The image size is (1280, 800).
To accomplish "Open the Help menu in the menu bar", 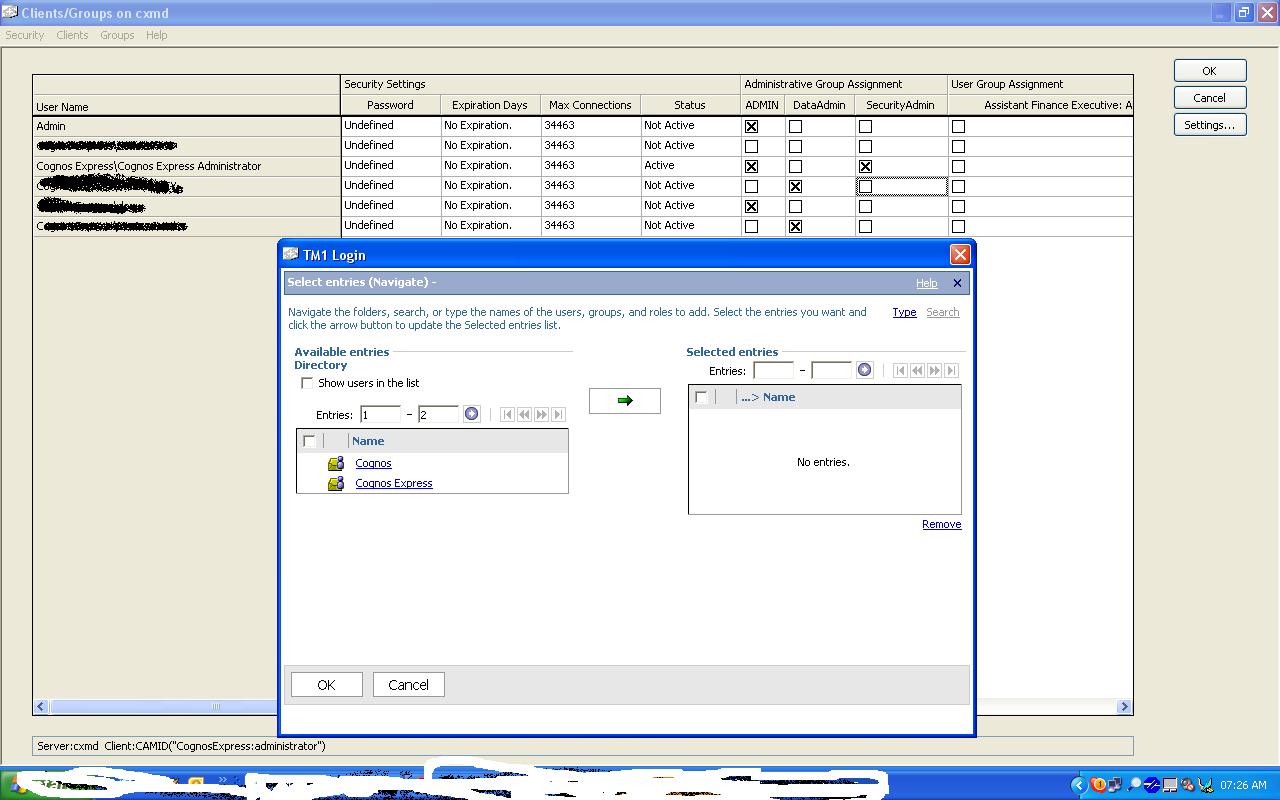I will (x=156, y=35).
